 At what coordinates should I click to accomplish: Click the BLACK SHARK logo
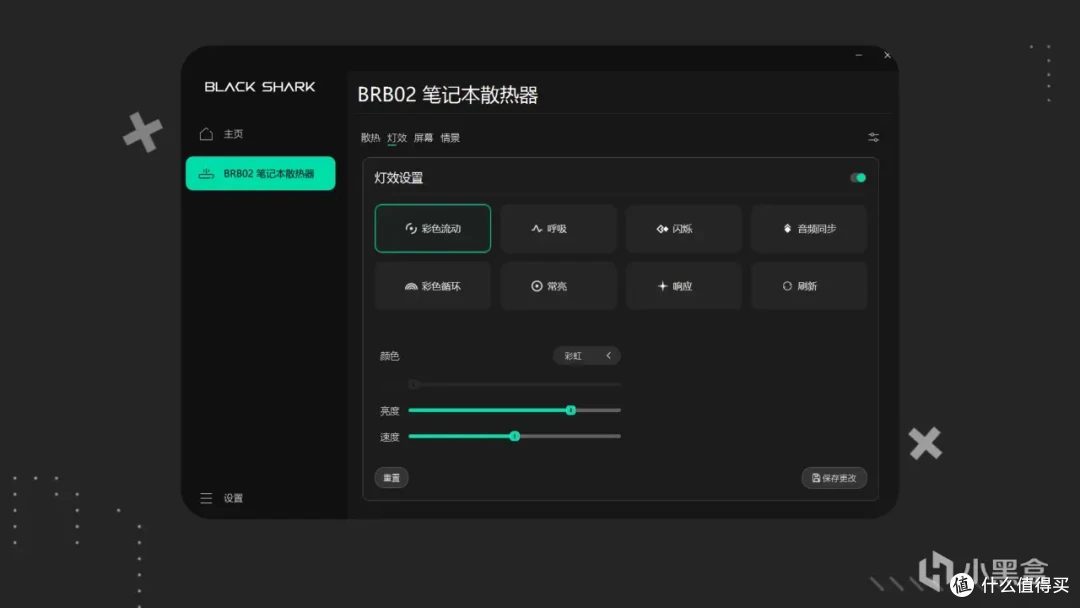tap(260, 87)
